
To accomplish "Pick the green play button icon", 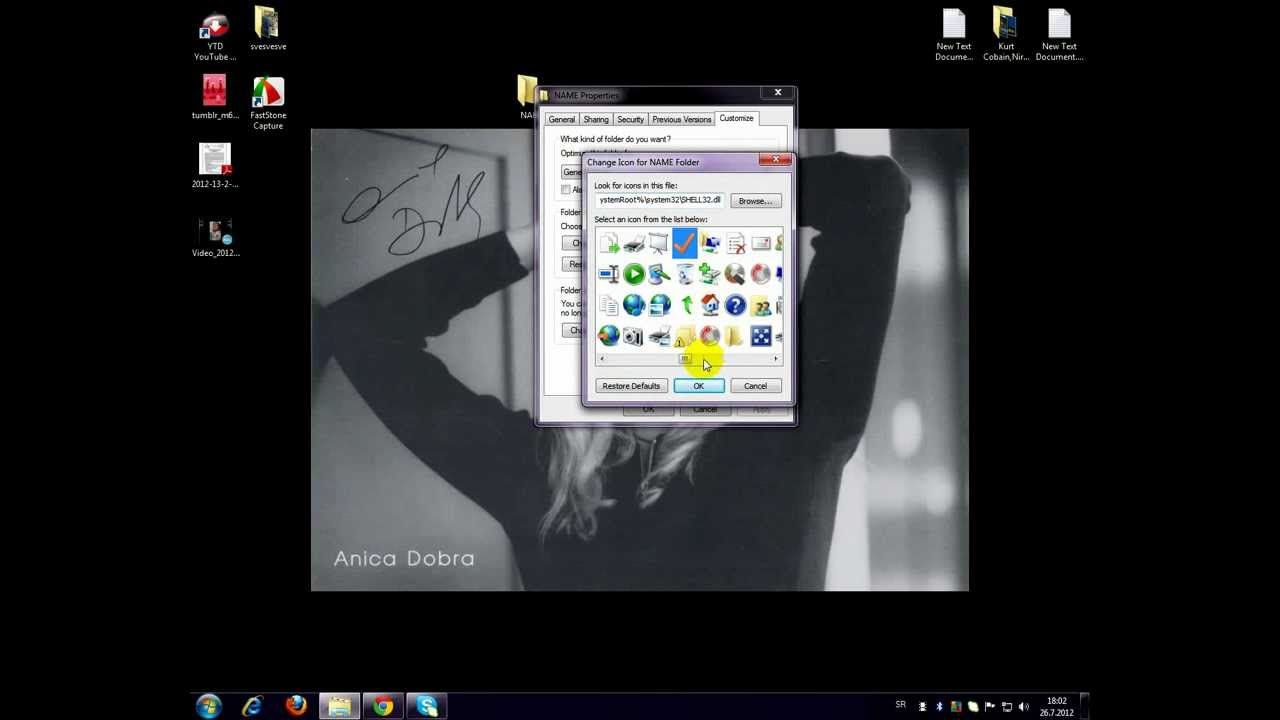I will click(x=634, y=273).
